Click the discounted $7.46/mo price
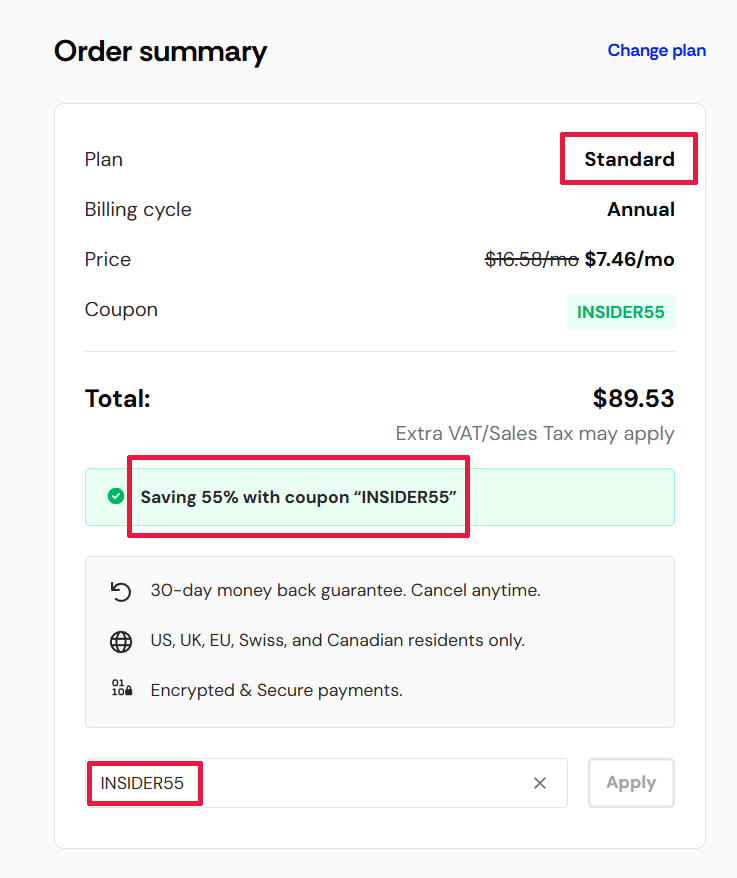Screen dimensions: 737x878 pyautogui.click(x=629, y=259)
